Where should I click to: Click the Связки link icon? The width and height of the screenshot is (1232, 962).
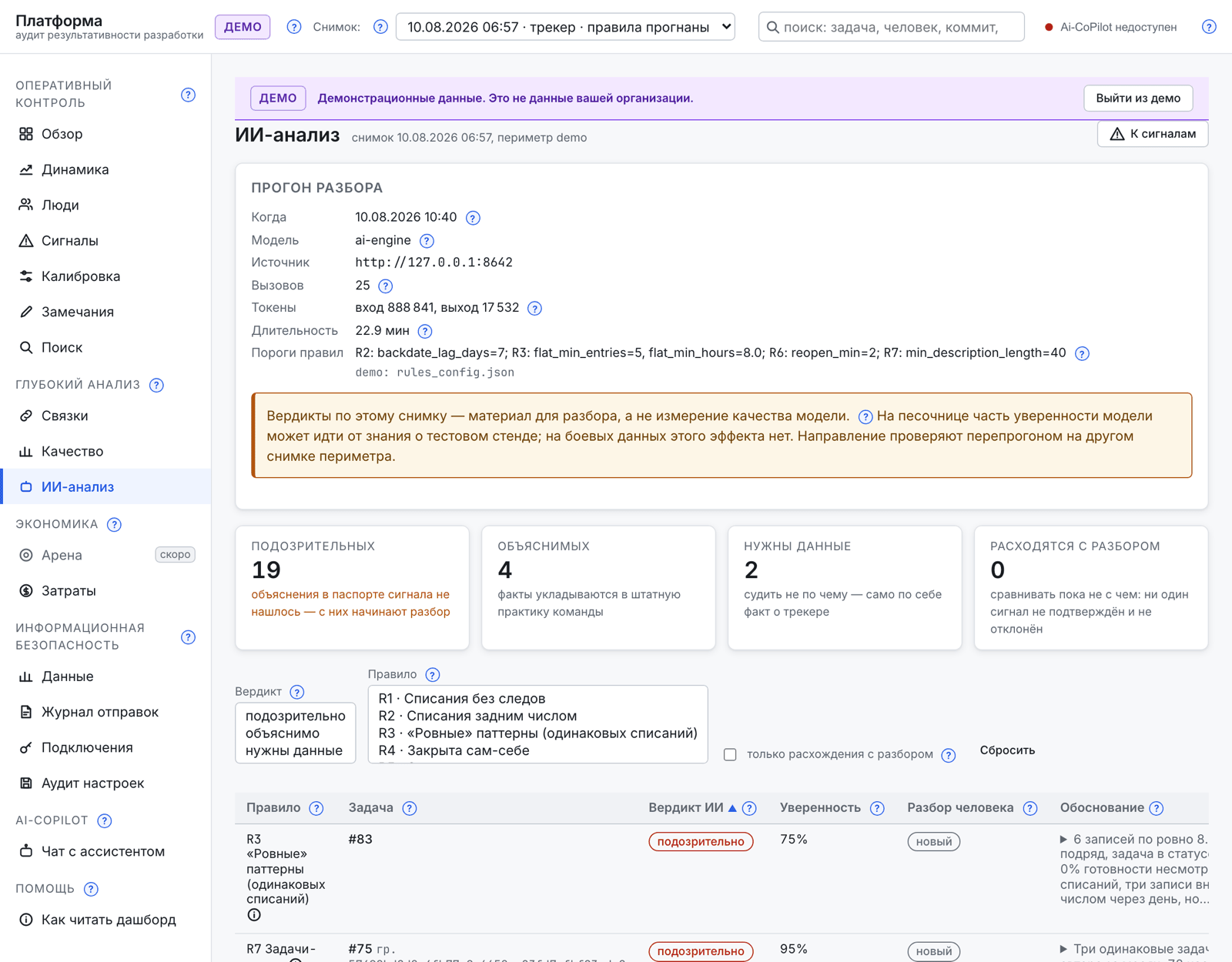tap(26, 416)
